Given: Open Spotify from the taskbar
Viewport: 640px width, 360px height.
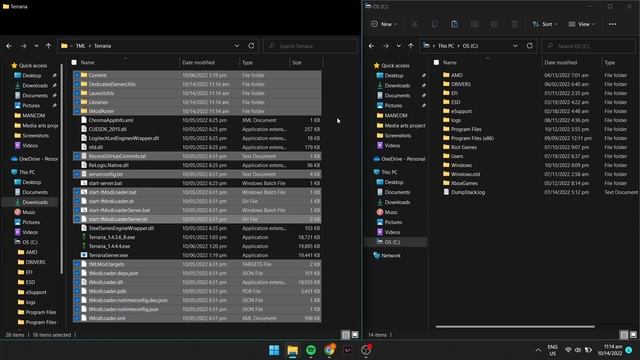Looking at the screenshot, I should [311, 350].
